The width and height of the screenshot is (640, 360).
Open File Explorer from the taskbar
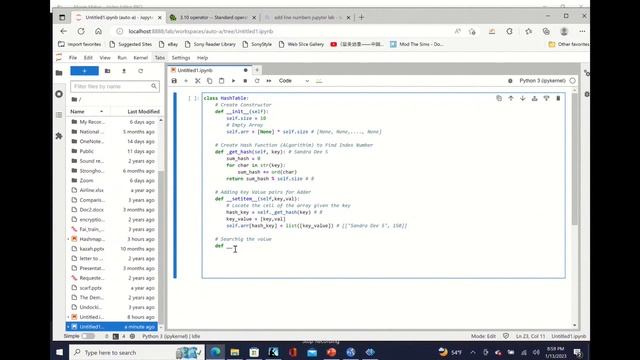point(235,352)
